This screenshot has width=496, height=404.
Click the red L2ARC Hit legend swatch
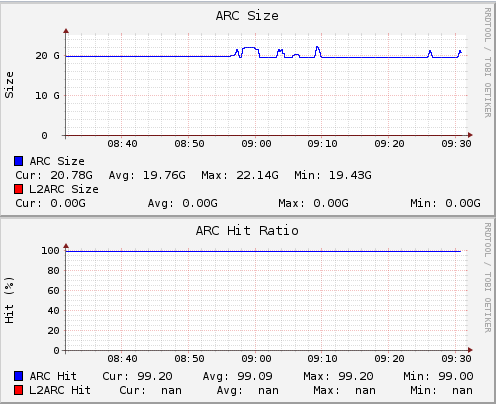(x=19, y=390)
